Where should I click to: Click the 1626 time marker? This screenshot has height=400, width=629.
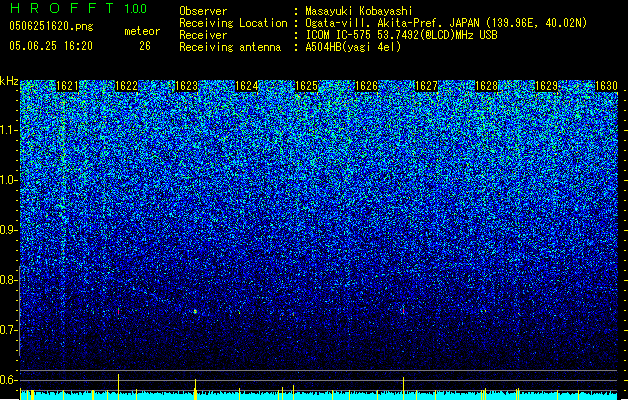pyautogui.click(x=366, y=86)
